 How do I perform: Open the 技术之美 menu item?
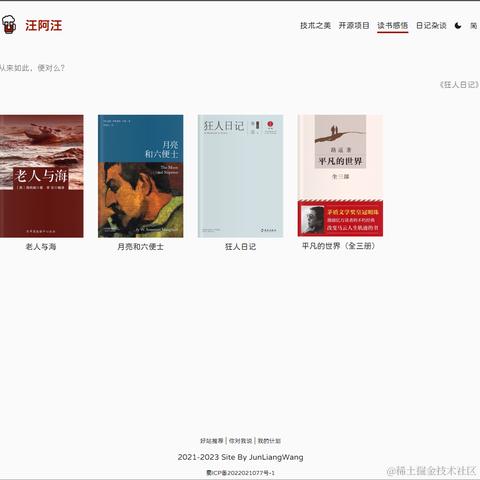[x=315, y=25]
